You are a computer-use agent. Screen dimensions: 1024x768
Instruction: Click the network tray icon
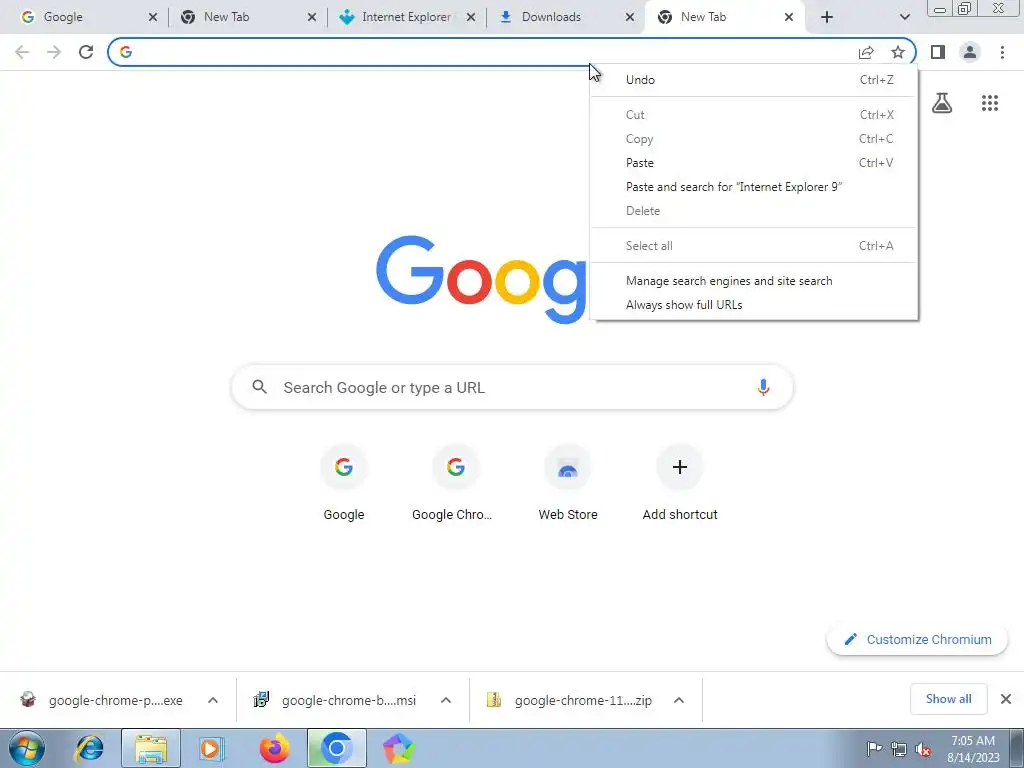[x=899, y=749]
